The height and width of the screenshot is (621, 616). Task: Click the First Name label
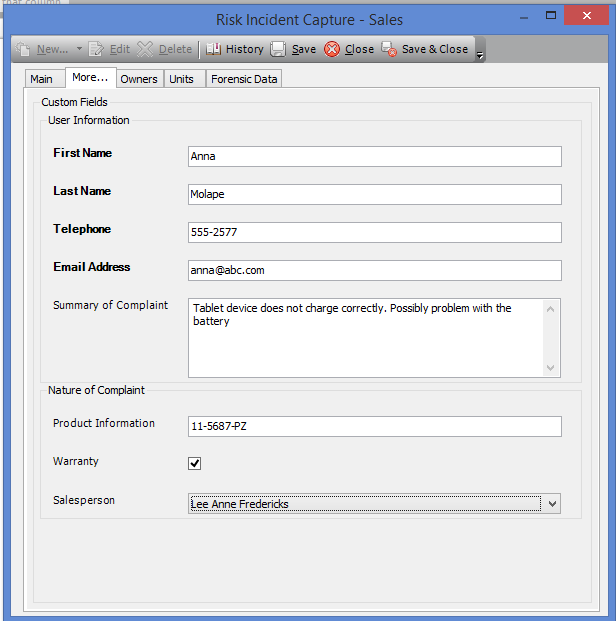click(82, 153)
